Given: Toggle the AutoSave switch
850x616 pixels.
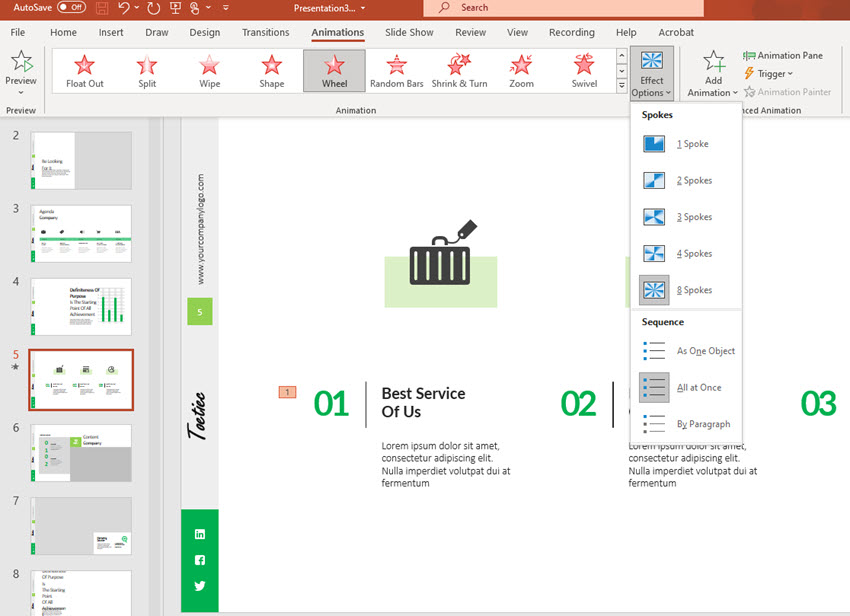Looking at the screenshot, I should coord(70,7).
